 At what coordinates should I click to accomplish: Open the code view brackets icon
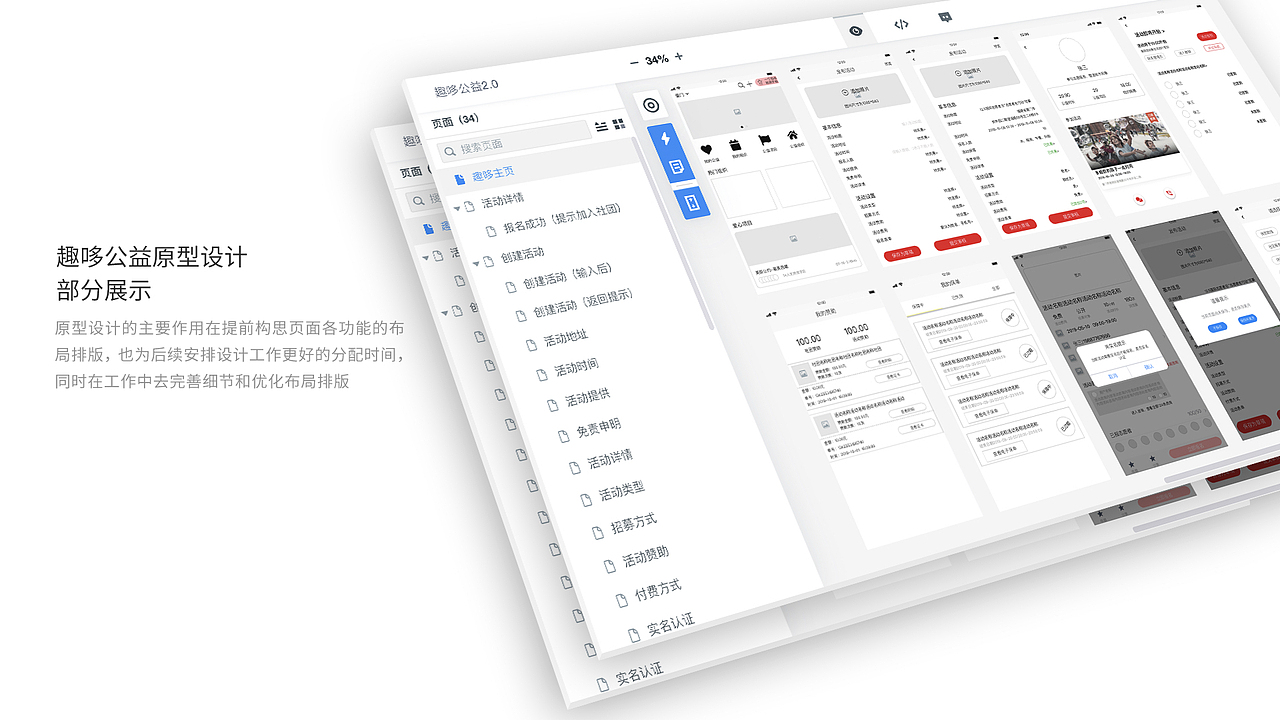(x=901, y=24)
